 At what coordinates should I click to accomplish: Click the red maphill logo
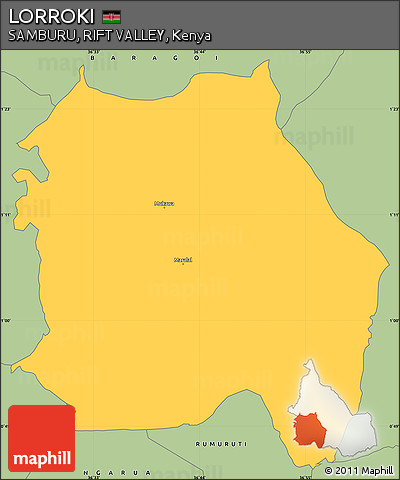point(42,438)
